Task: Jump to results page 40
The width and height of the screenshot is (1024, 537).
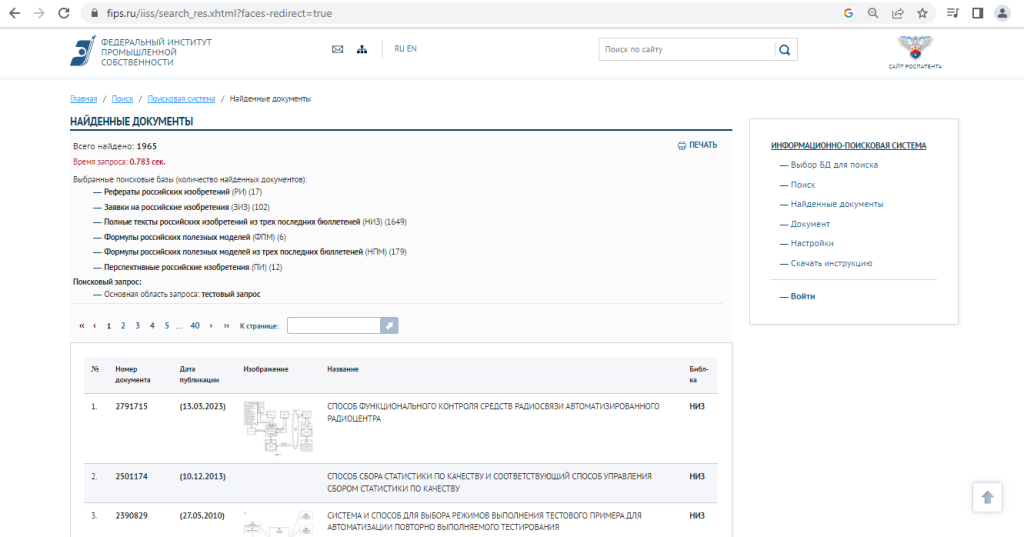Action: [195, 325]
